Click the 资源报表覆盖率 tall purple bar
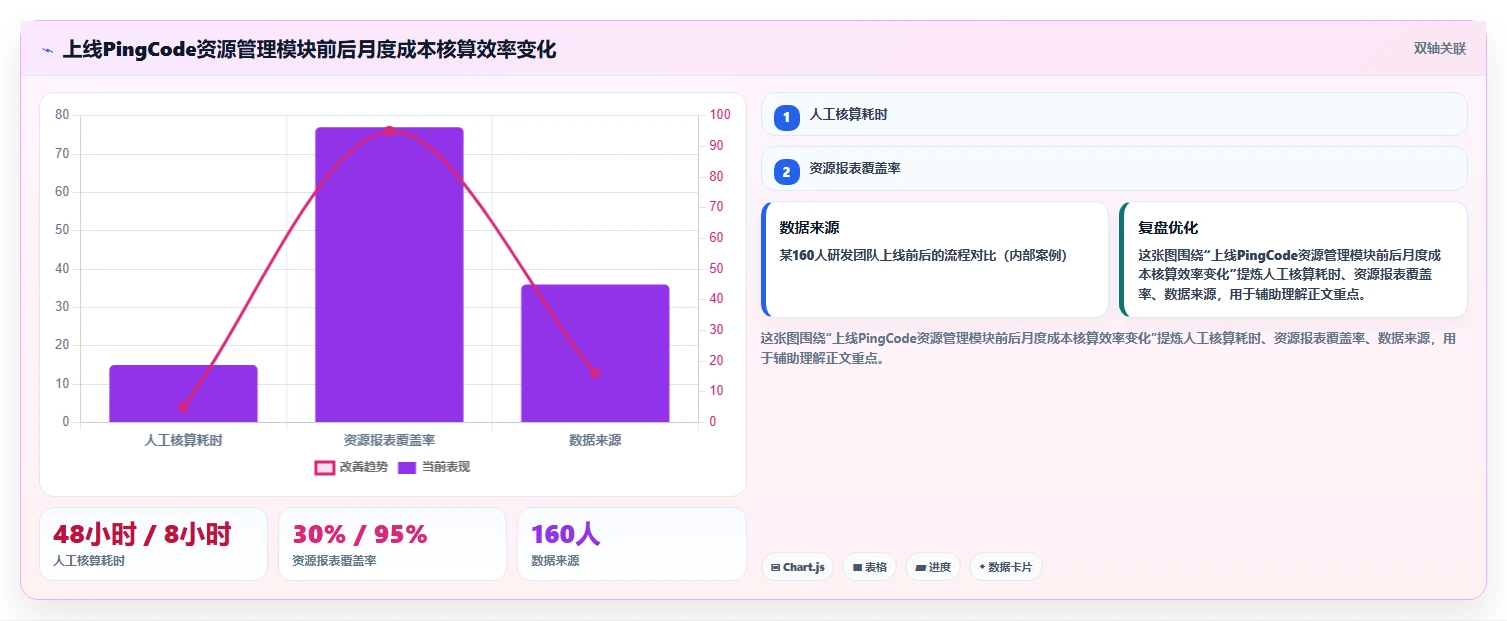The width and height of the screenshot is (1507, 621). pos(389,274)
